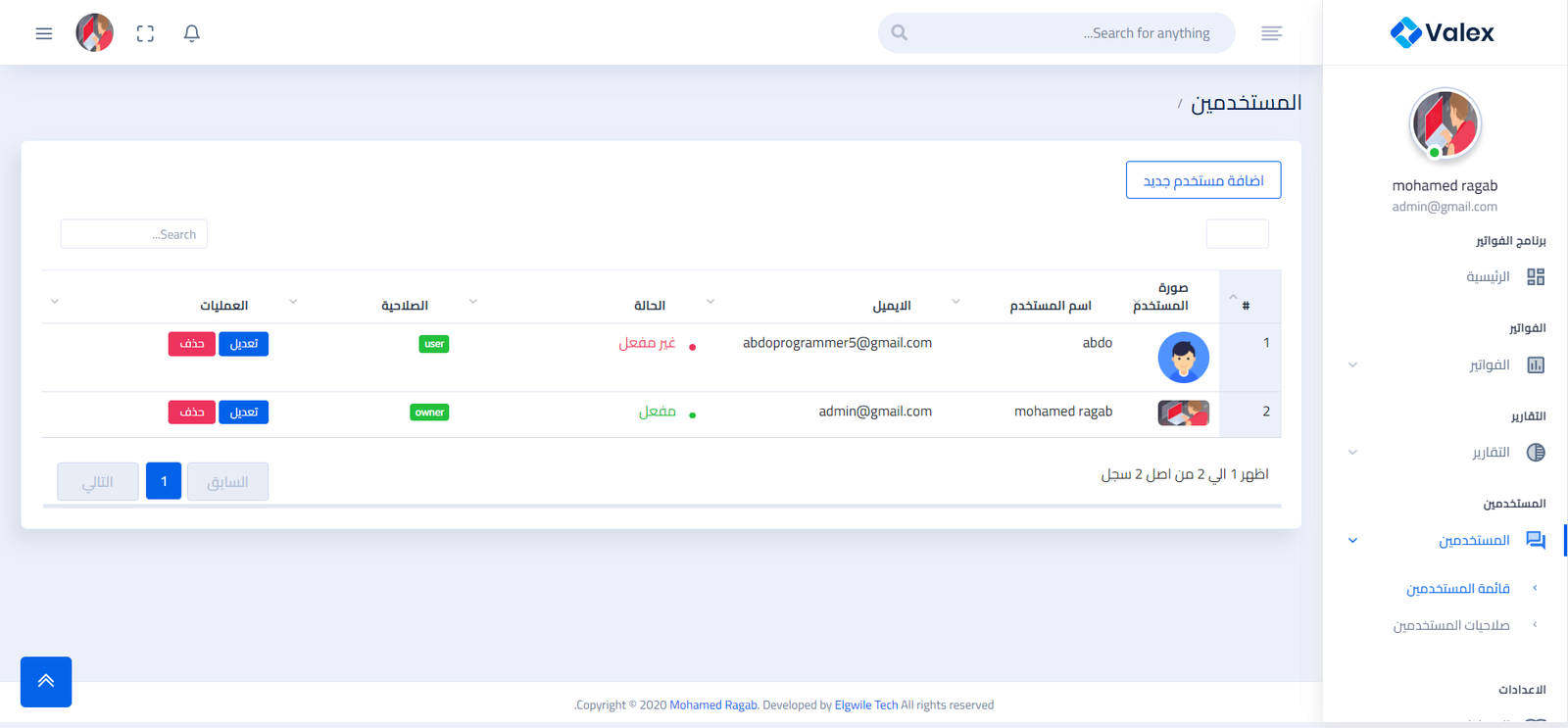
Task: Click the Valex logo
Action: click(1443, 32)
